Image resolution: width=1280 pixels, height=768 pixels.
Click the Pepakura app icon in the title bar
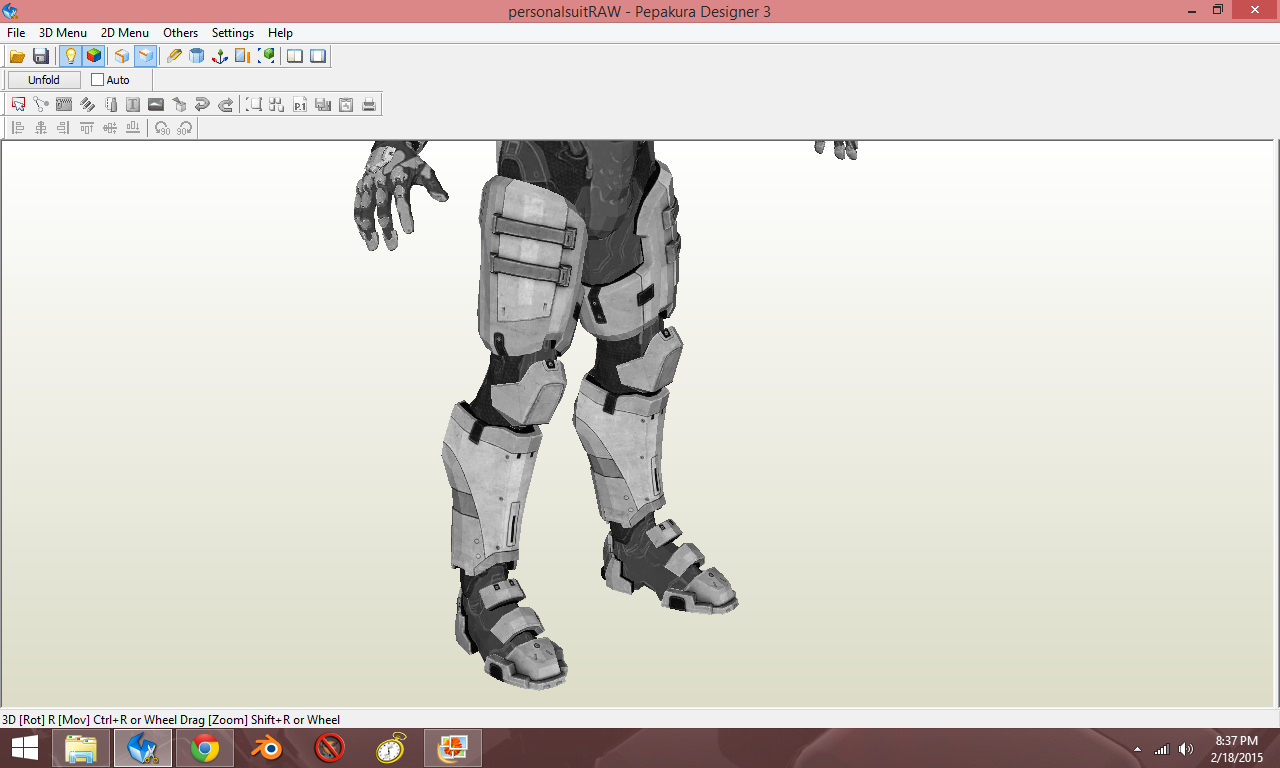[x=11, y=11]
